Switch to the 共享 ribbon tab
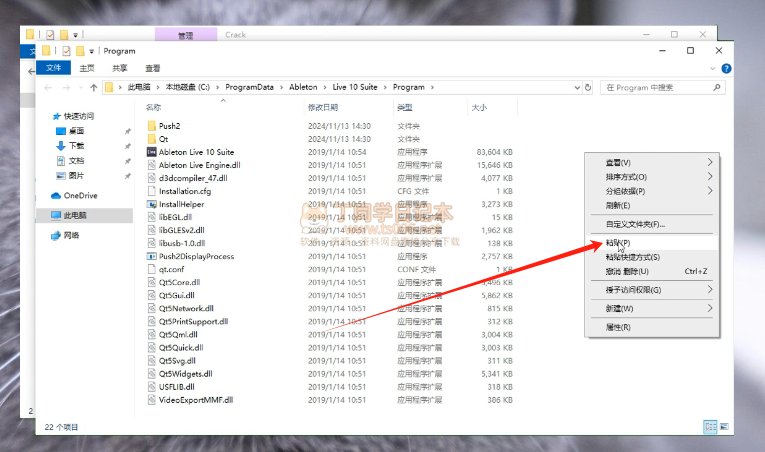 click(120, 68)
